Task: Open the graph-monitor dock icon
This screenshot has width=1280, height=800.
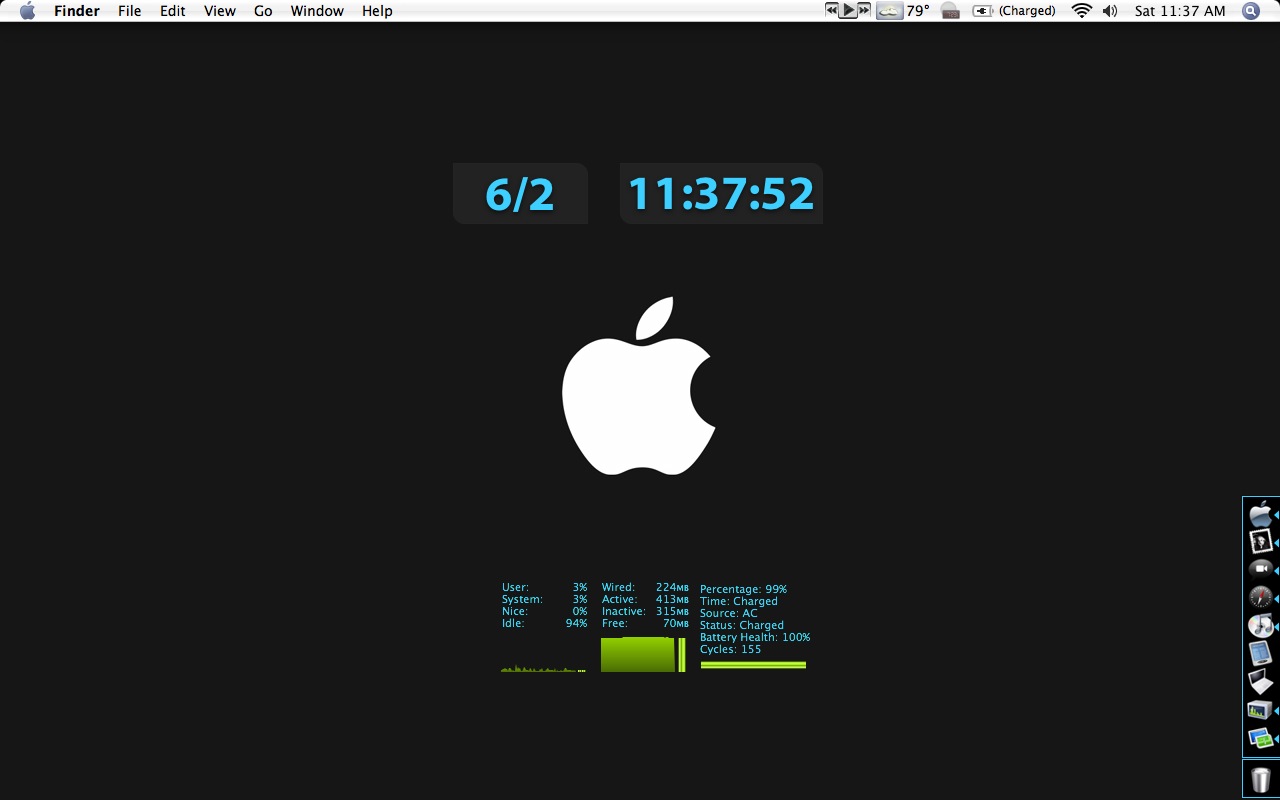Action: point(1260,710)
